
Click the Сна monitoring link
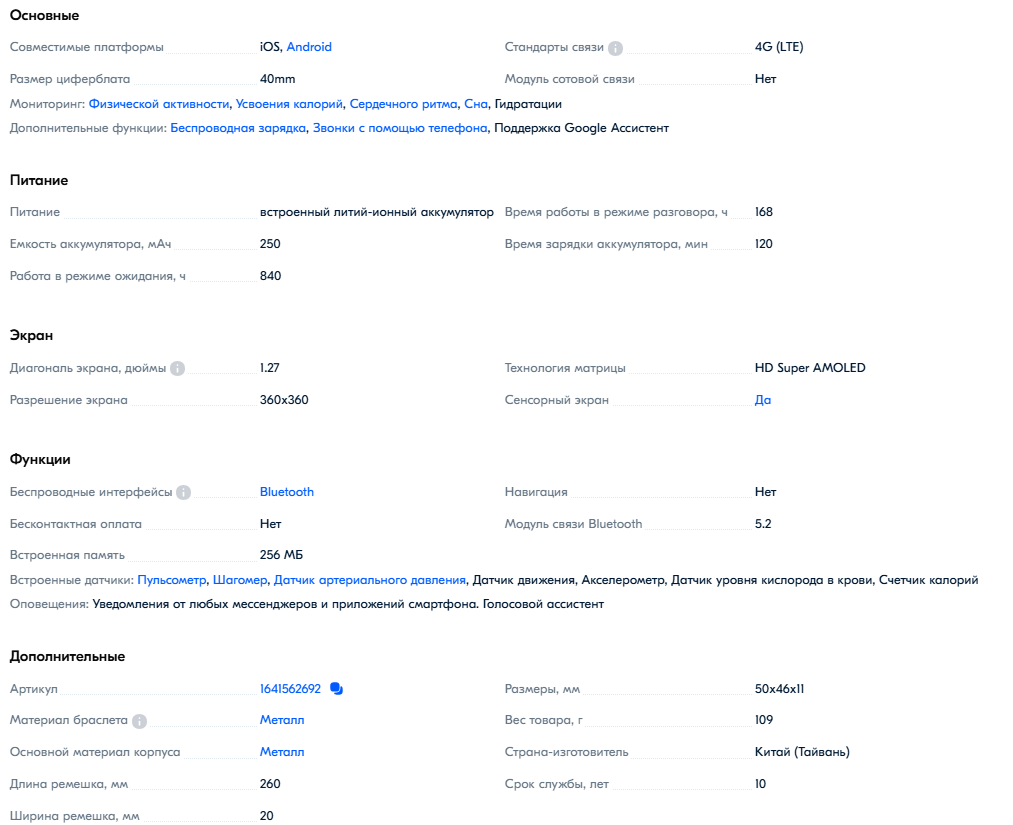click(476, 104)
